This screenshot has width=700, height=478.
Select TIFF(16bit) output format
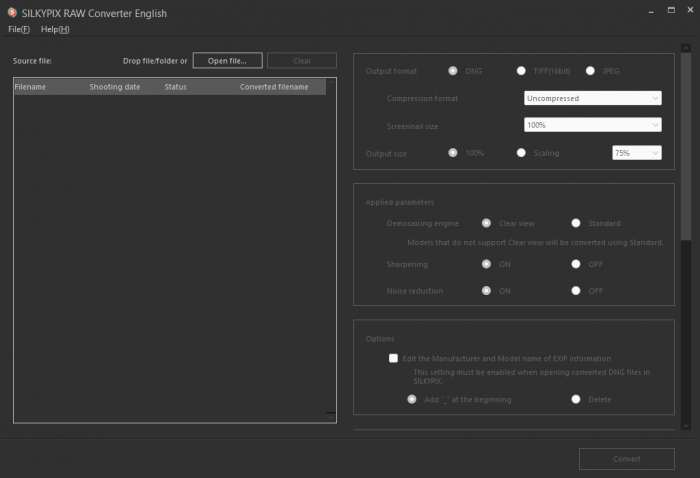point(521,71)
